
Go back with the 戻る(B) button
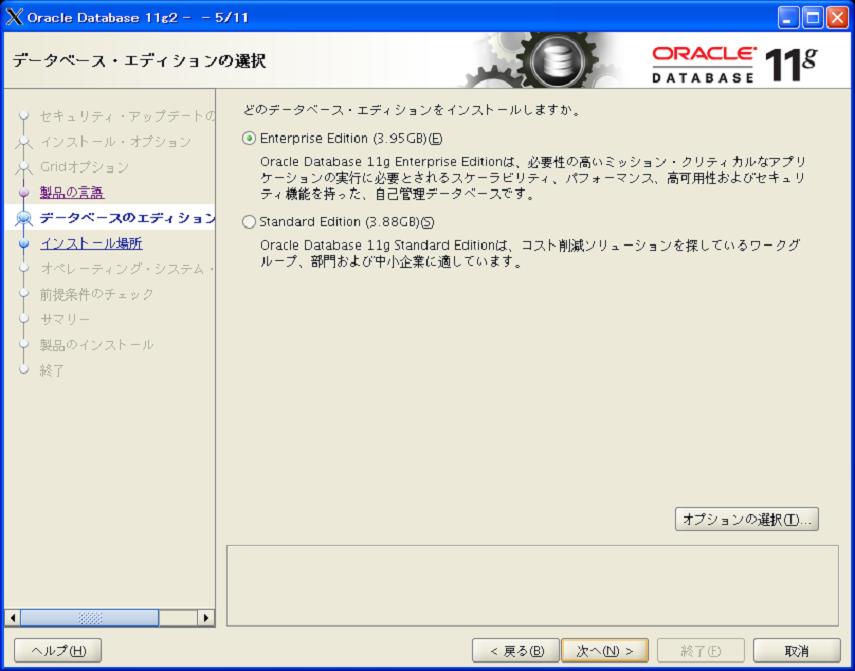click(x=516, y=650)
